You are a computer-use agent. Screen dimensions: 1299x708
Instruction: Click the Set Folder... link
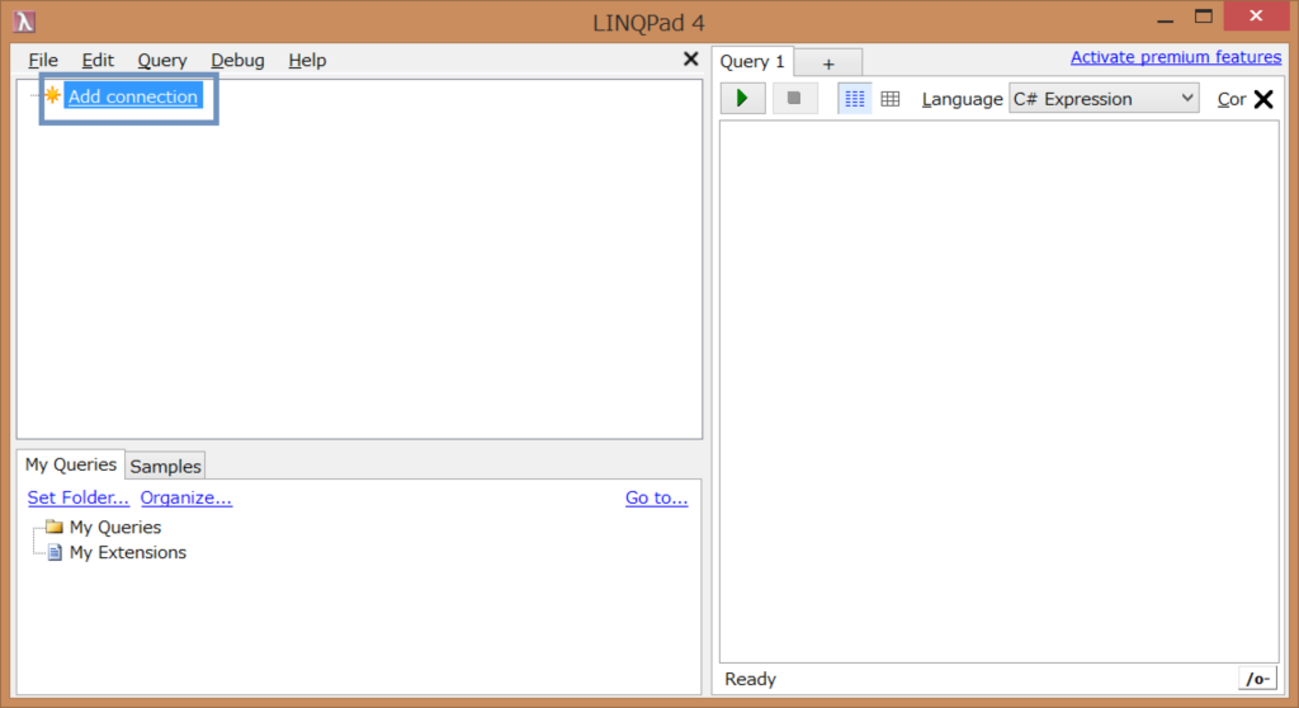[78, 497]
